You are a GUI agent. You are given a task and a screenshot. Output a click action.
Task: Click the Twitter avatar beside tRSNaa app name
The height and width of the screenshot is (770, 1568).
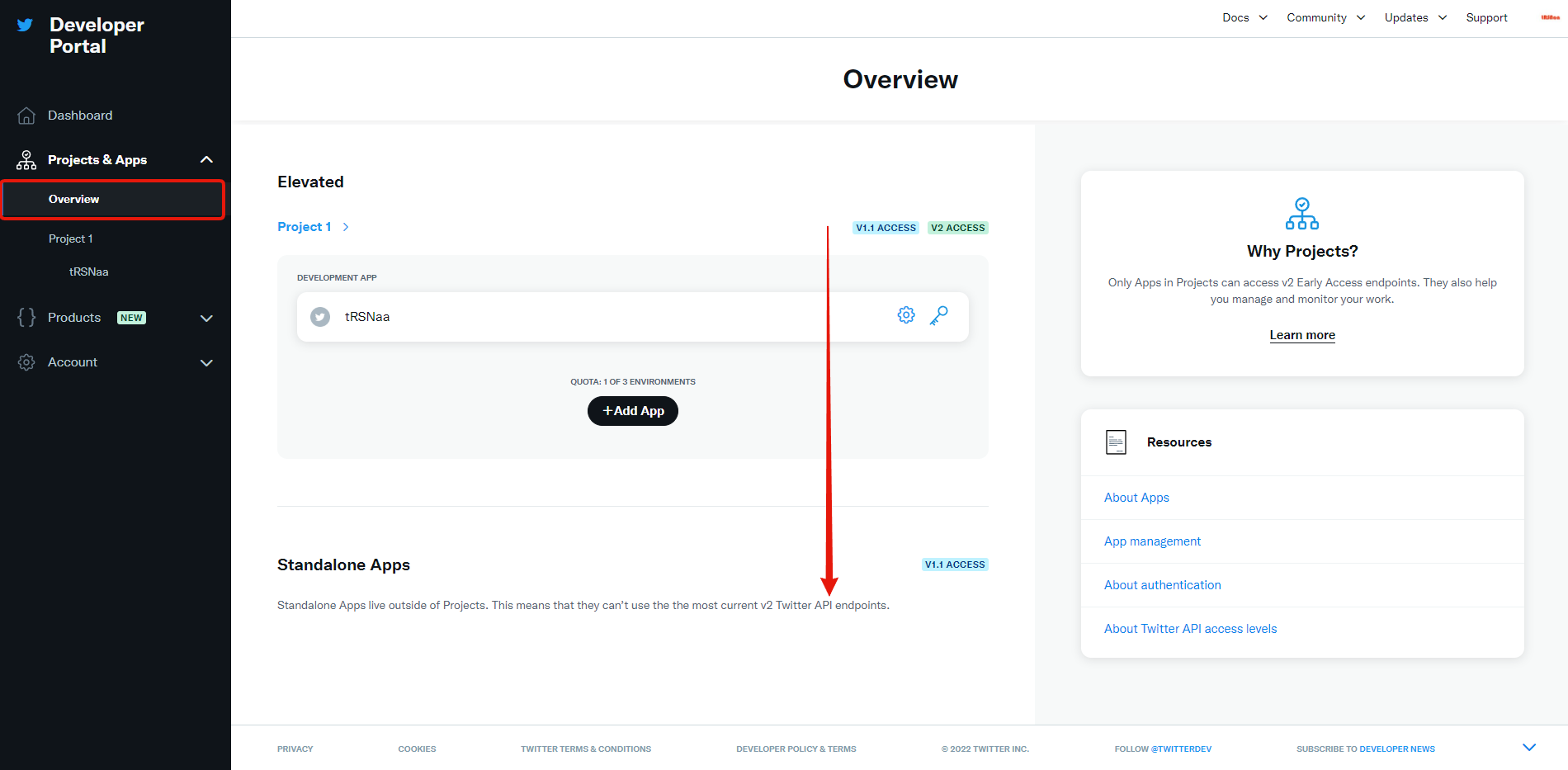[319, 316]
